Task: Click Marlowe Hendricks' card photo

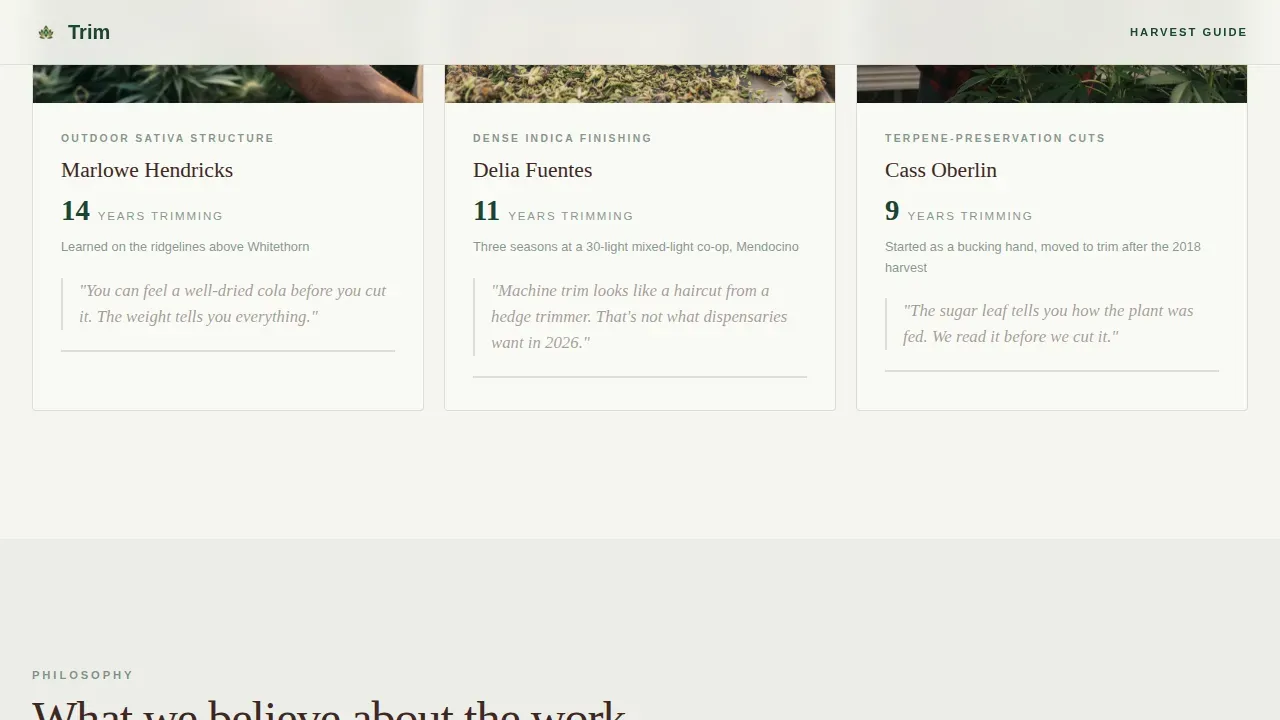Action: [x=228, y=84]
